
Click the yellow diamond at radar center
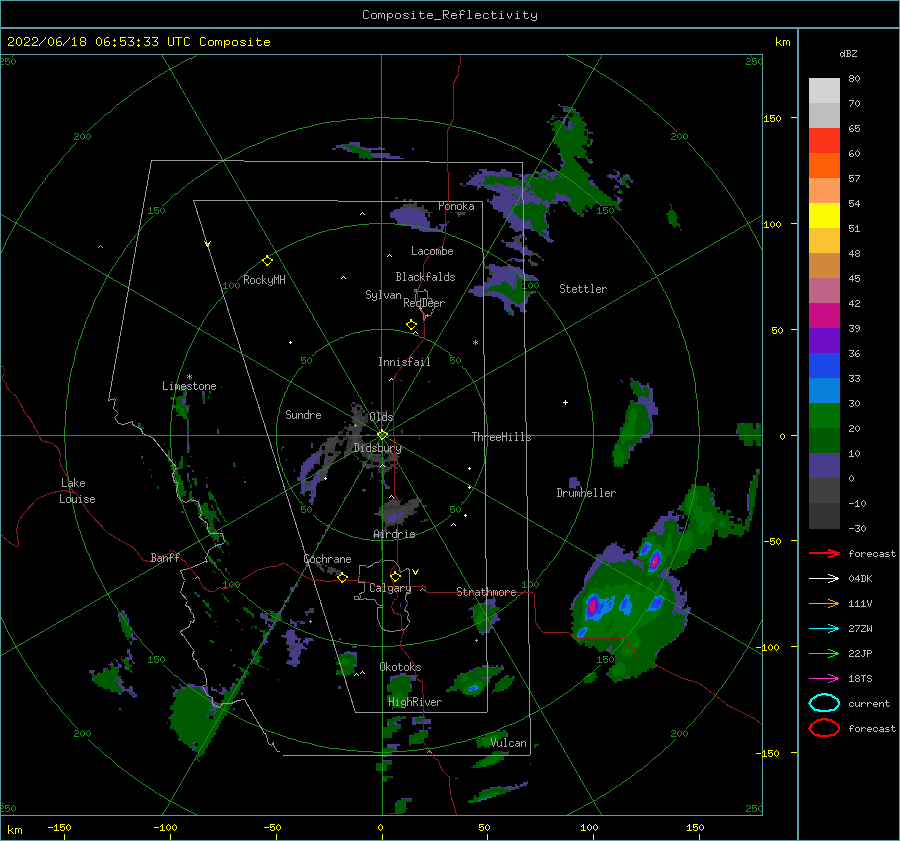[x=382, y=435]
